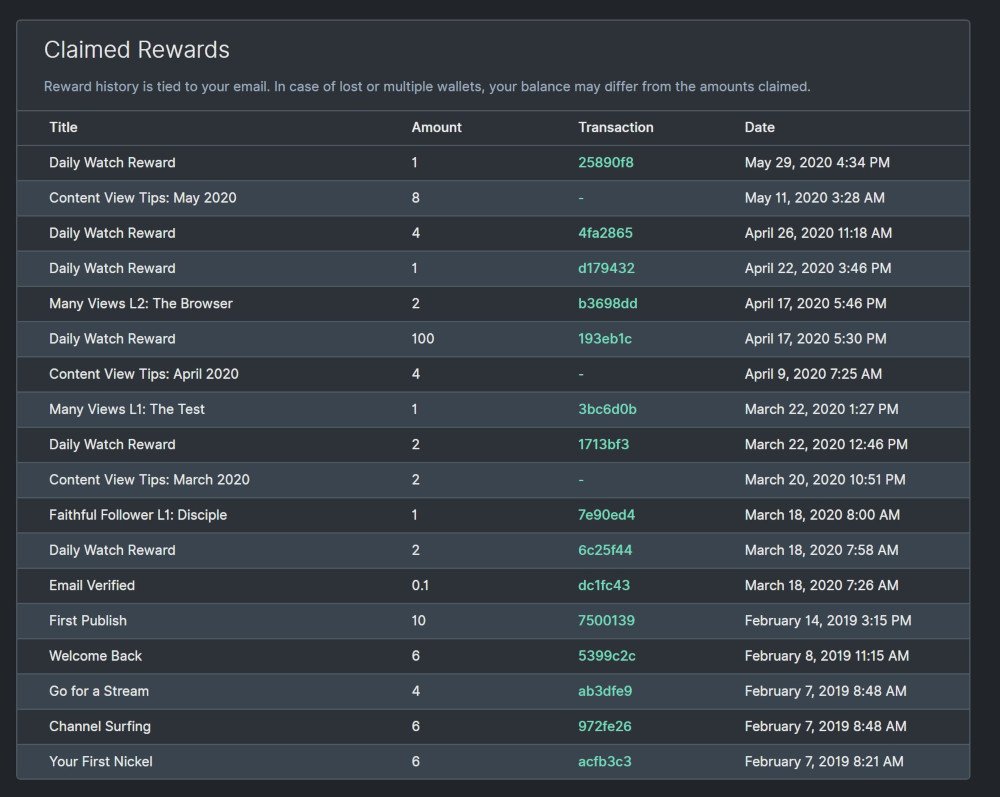Image resolution: width=1000 pixels, height=797 pixels.
Task: Click the amount 10 for First Publish
Action: [418, 620]
